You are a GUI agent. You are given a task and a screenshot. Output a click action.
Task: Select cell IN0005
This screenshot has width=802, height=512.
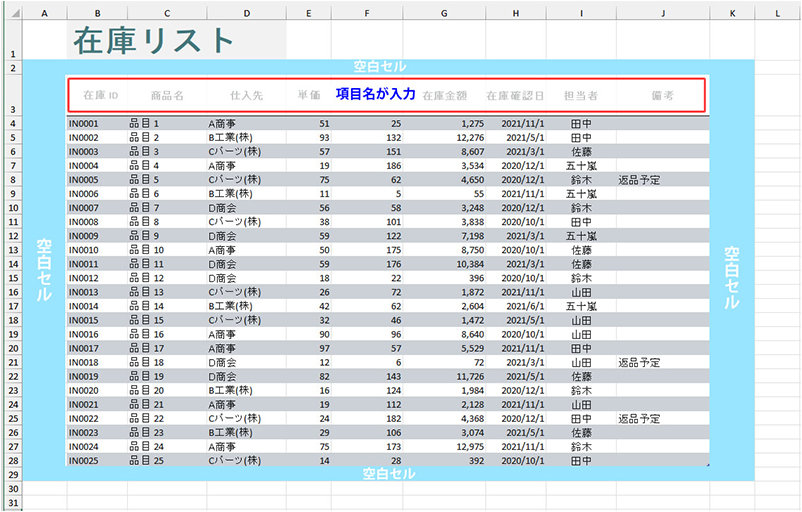pos(97,180)
